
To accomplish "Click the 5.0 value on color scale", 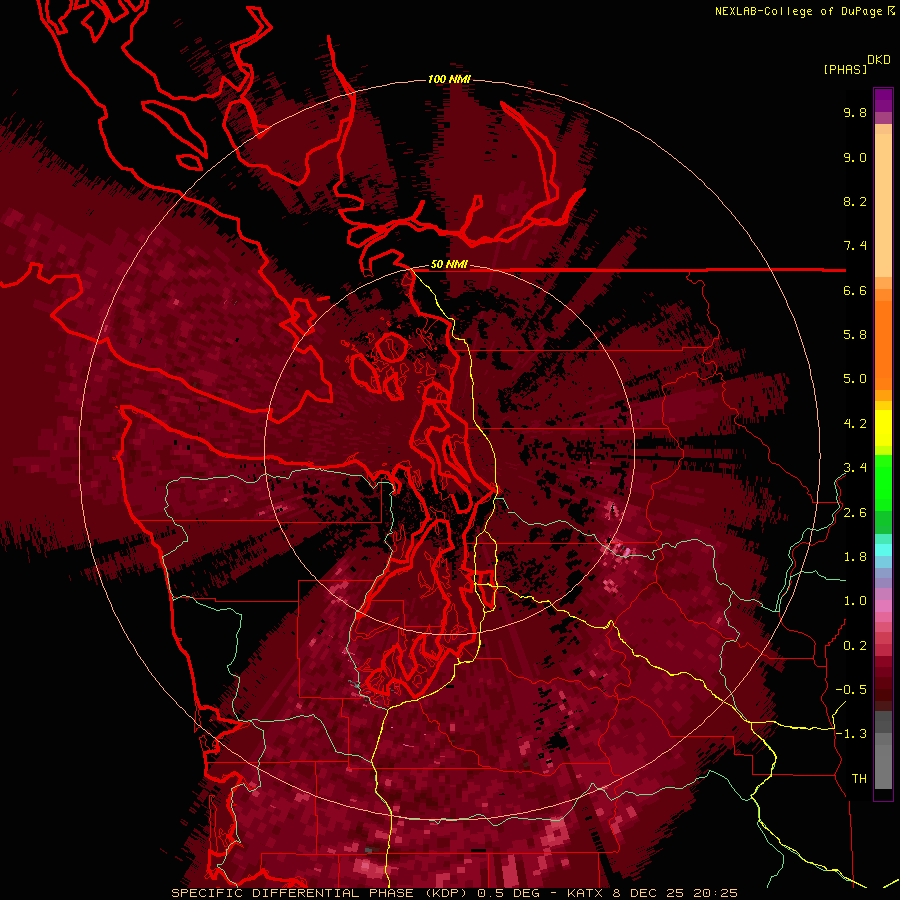I will (x=855, y=379).
